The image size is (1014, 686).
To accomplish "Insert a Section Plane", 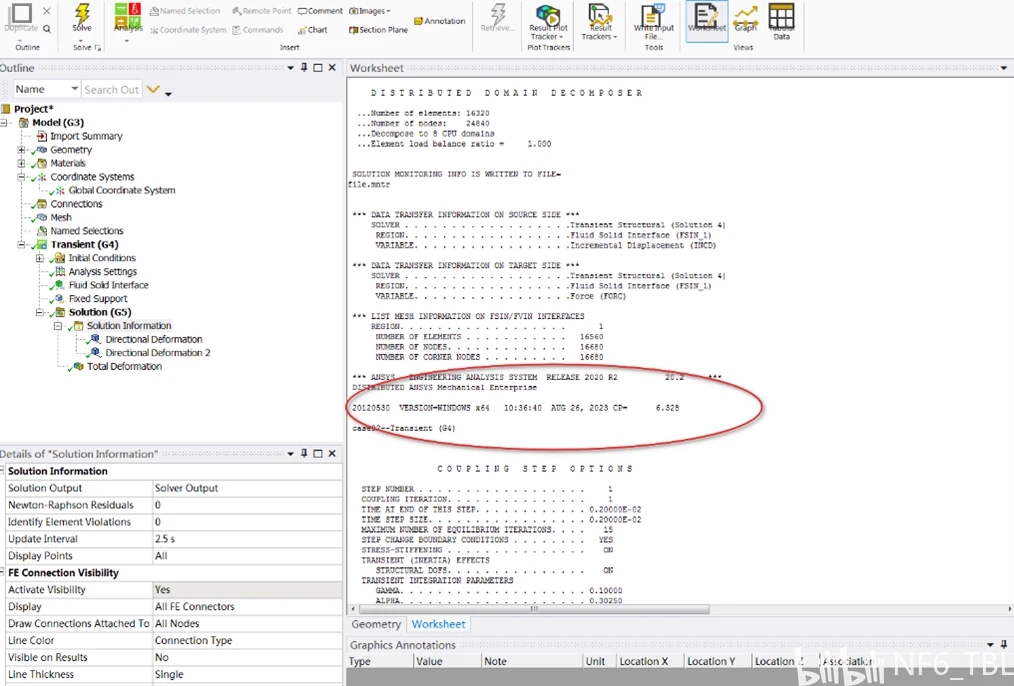I will 379,30.
